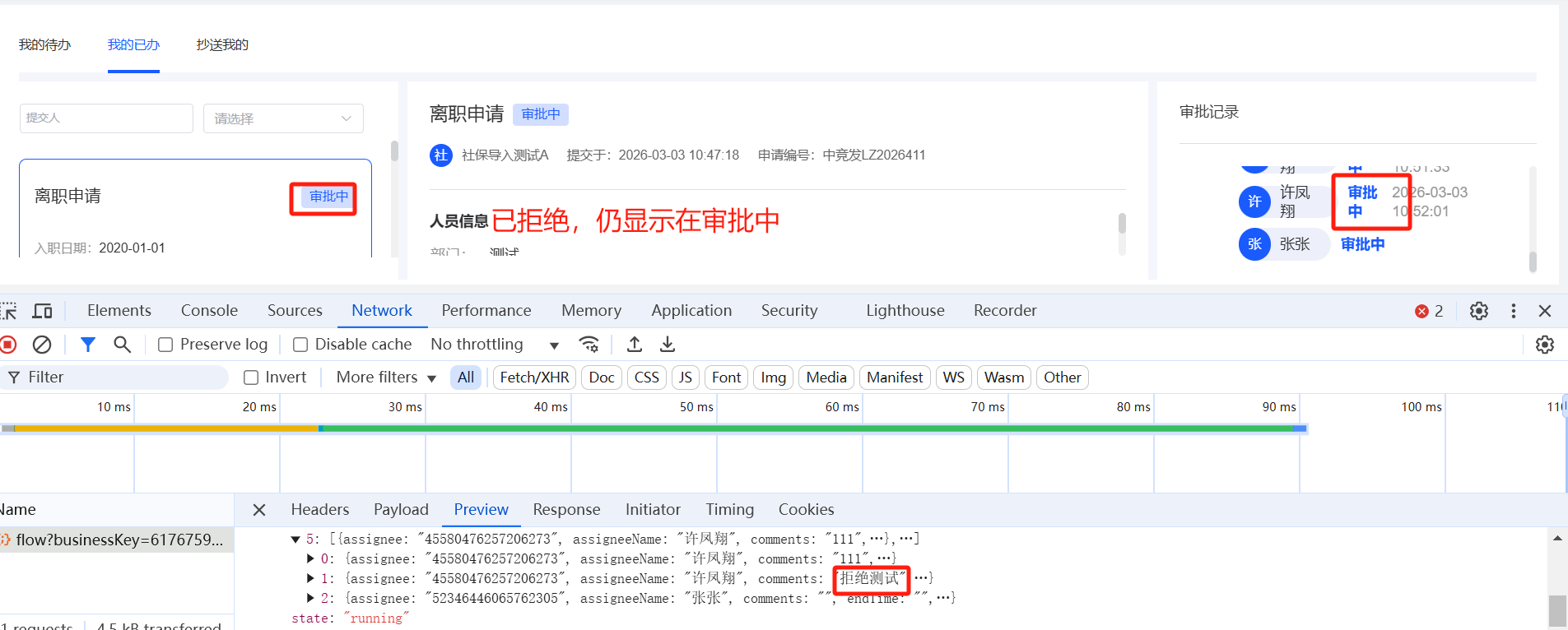Switch to the Application tab

tap(691, 311)
